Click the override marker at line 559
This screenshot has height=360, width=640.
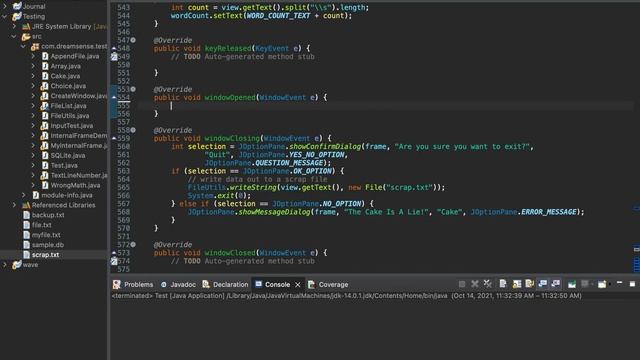(x=114, y=138)
